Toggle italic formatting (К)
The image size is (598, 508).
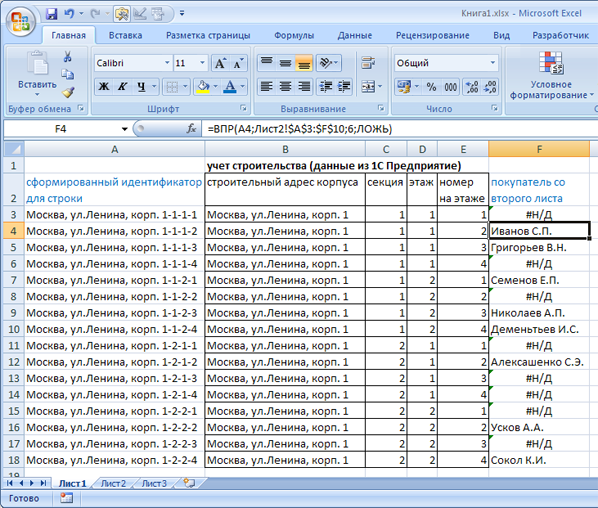click(x=122, y=87)
